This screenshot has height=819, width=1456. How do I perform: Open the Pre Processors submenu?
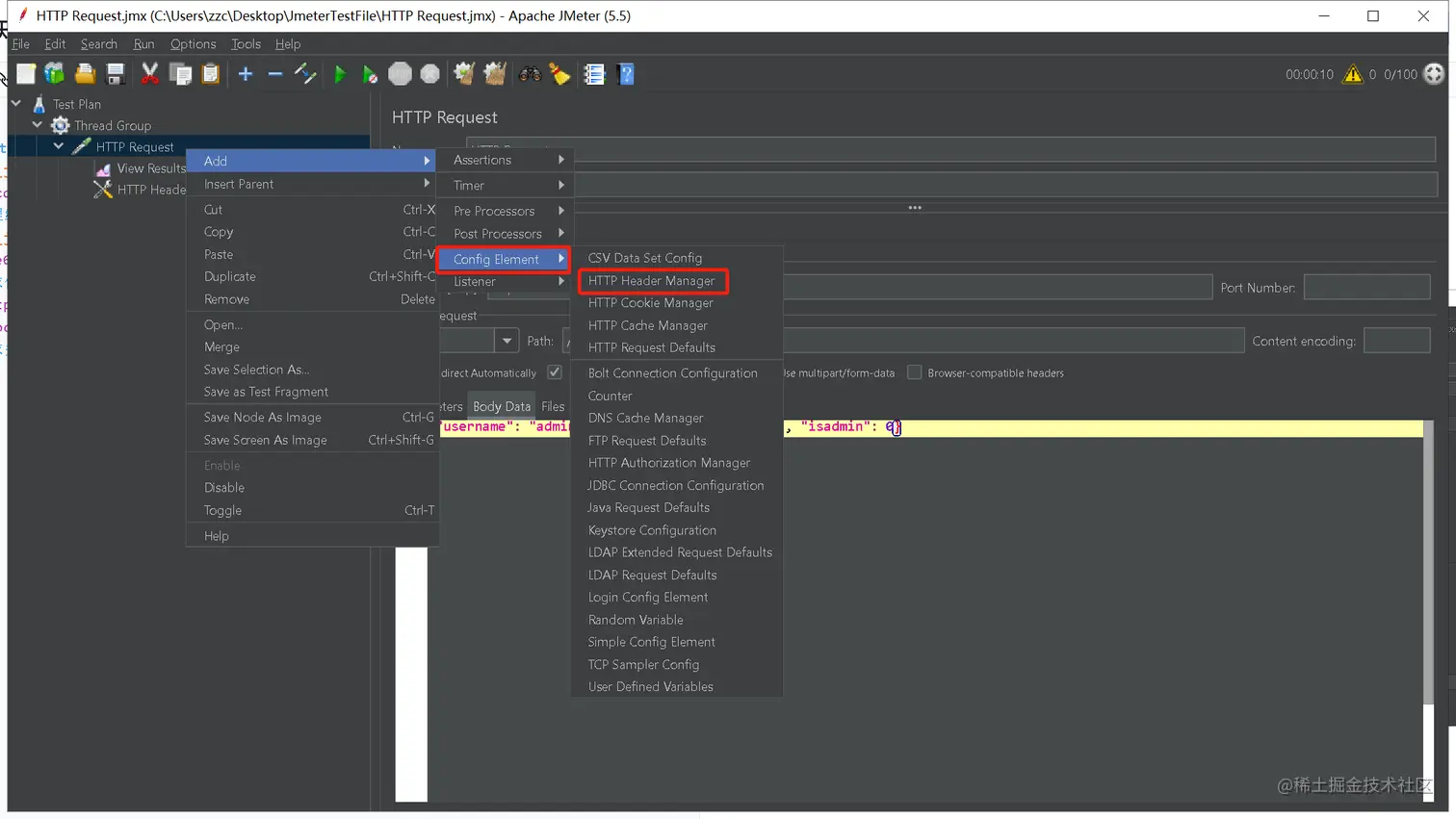click(506, 211)
